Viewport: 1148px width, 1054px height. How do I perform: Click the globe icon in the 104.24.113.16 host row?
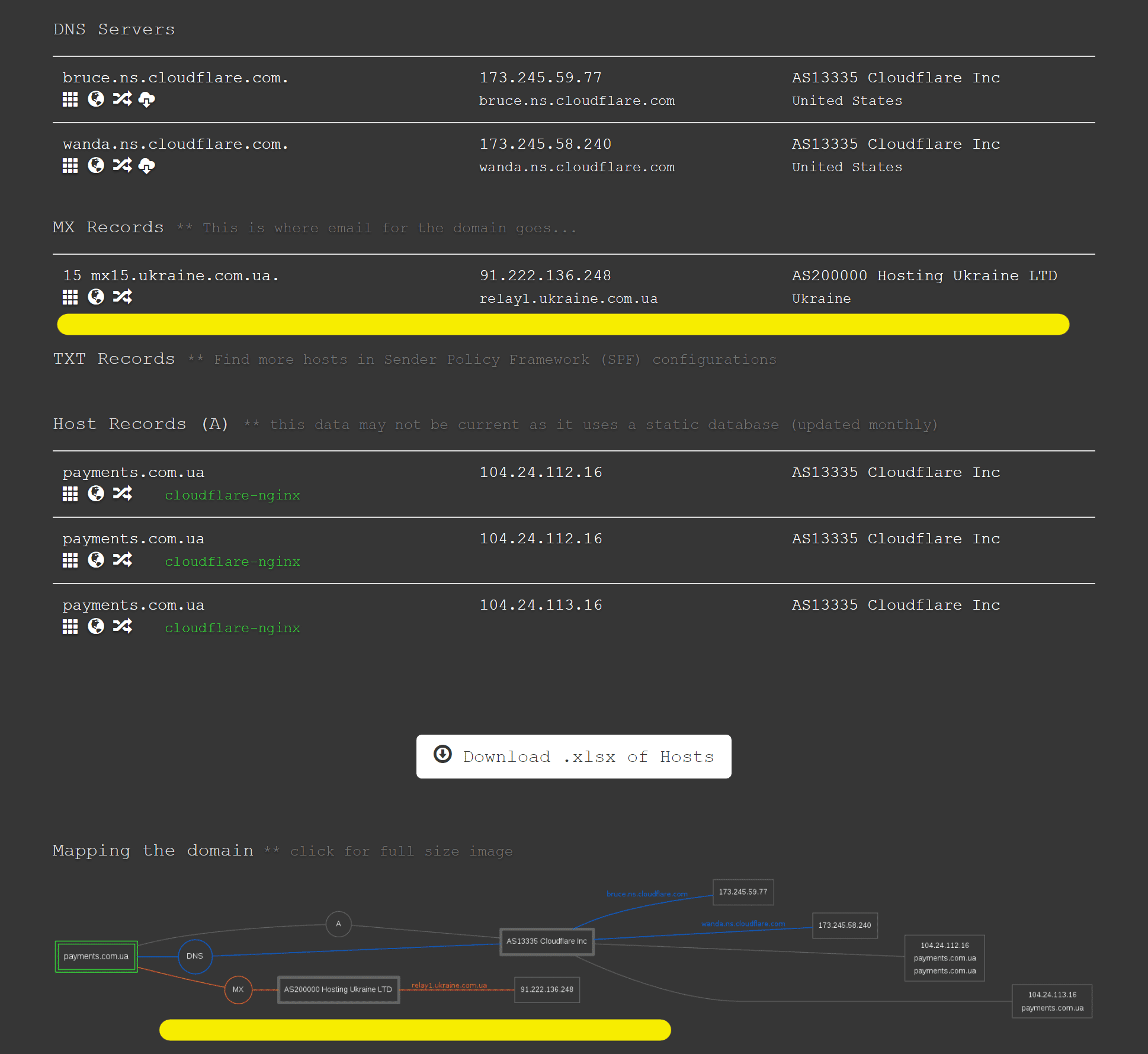[x=96, y=626]
